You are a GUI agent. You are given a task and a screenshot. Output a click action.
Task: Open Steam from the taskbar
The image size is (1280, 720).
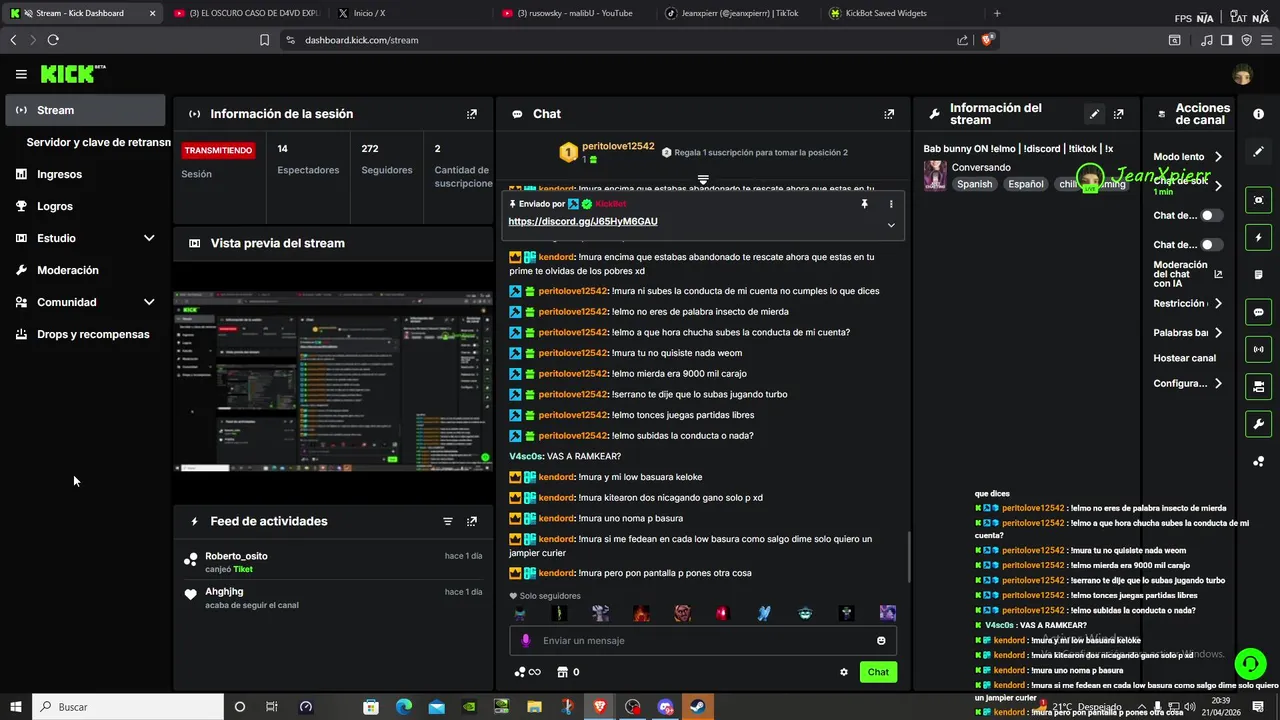point(698,707)
